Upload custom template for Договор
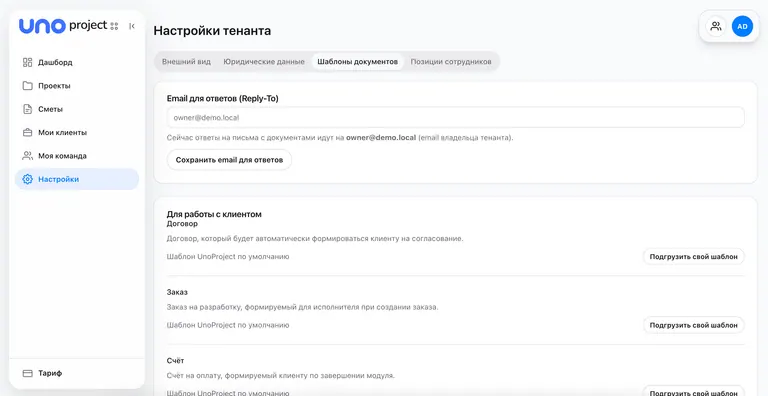This screenshot has width=768, height=396. (x=694, y=256)
